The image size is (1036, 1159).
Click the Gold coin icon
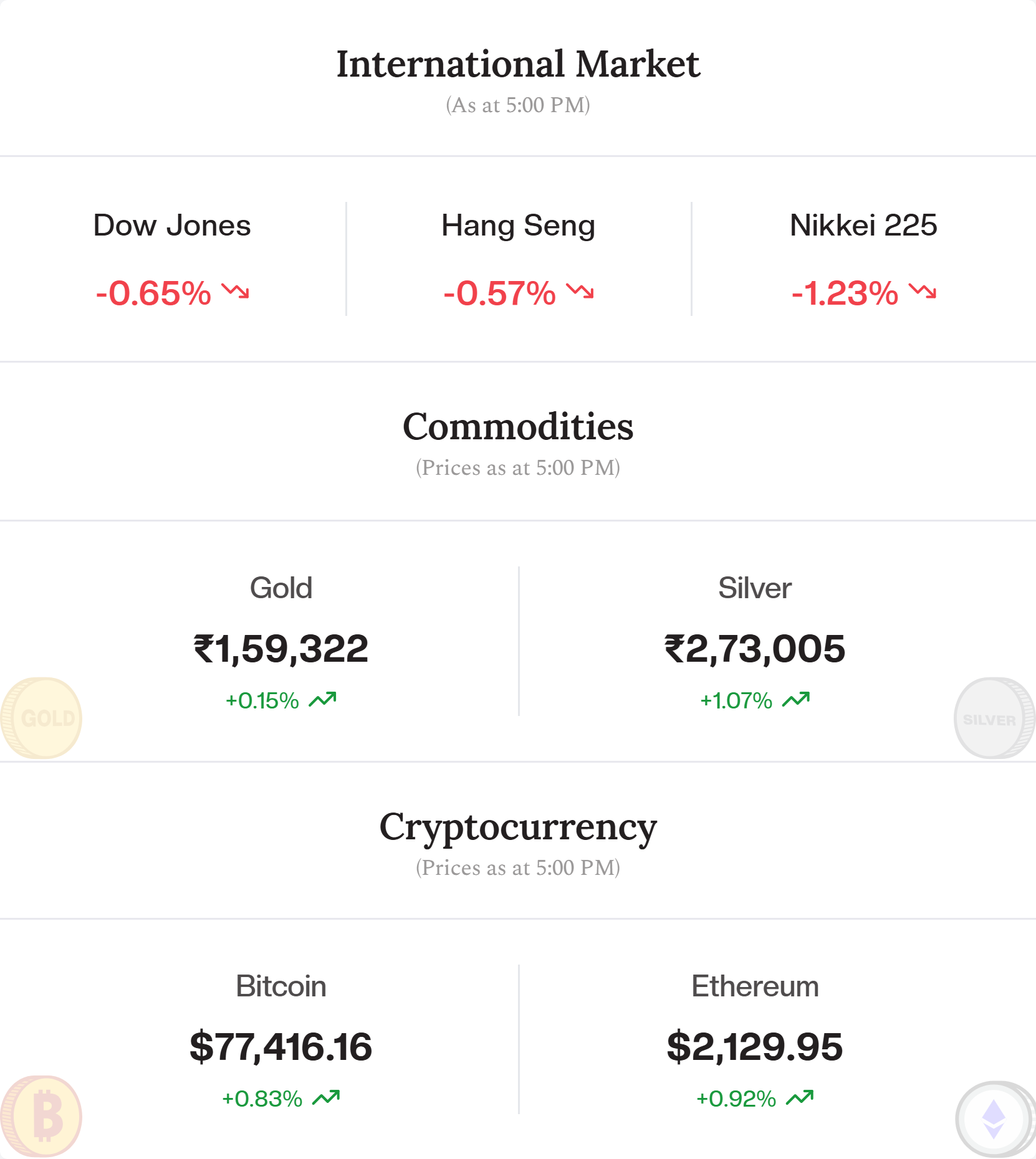click(x=41, y=718)
